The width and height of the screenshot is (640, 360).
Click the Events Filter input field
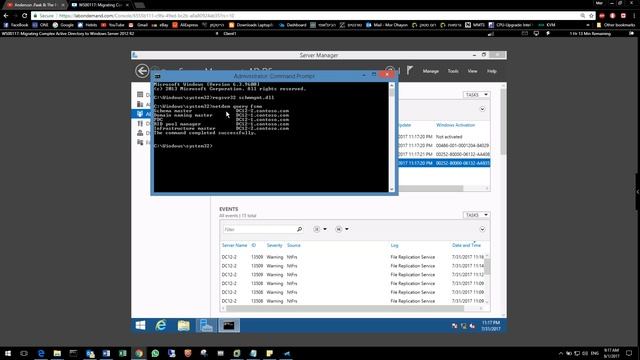coord(260,229)
